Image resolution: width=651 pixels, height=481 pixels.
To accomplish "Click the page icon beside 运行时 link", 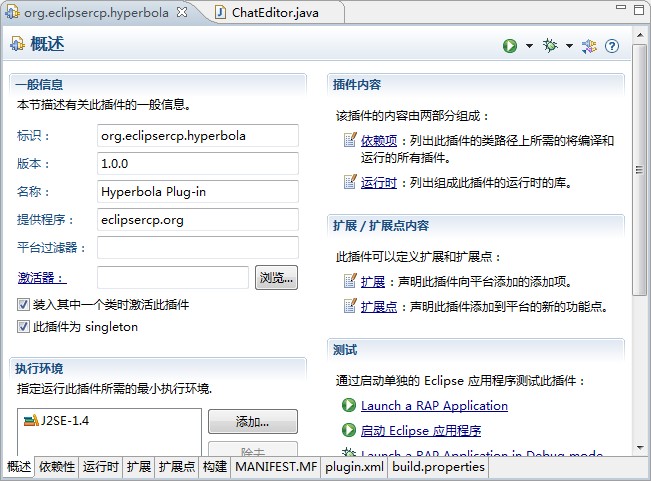I will click(x=350, y=182).
